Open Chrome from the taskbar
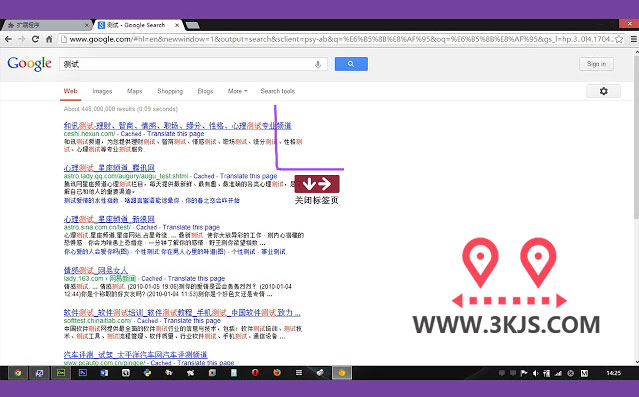Screen dimensions: 639x397 coord(18,373)
